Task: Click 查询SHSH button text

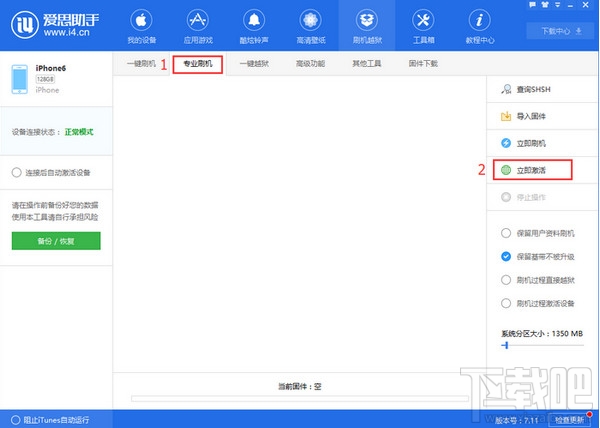Action: [533, 90]
